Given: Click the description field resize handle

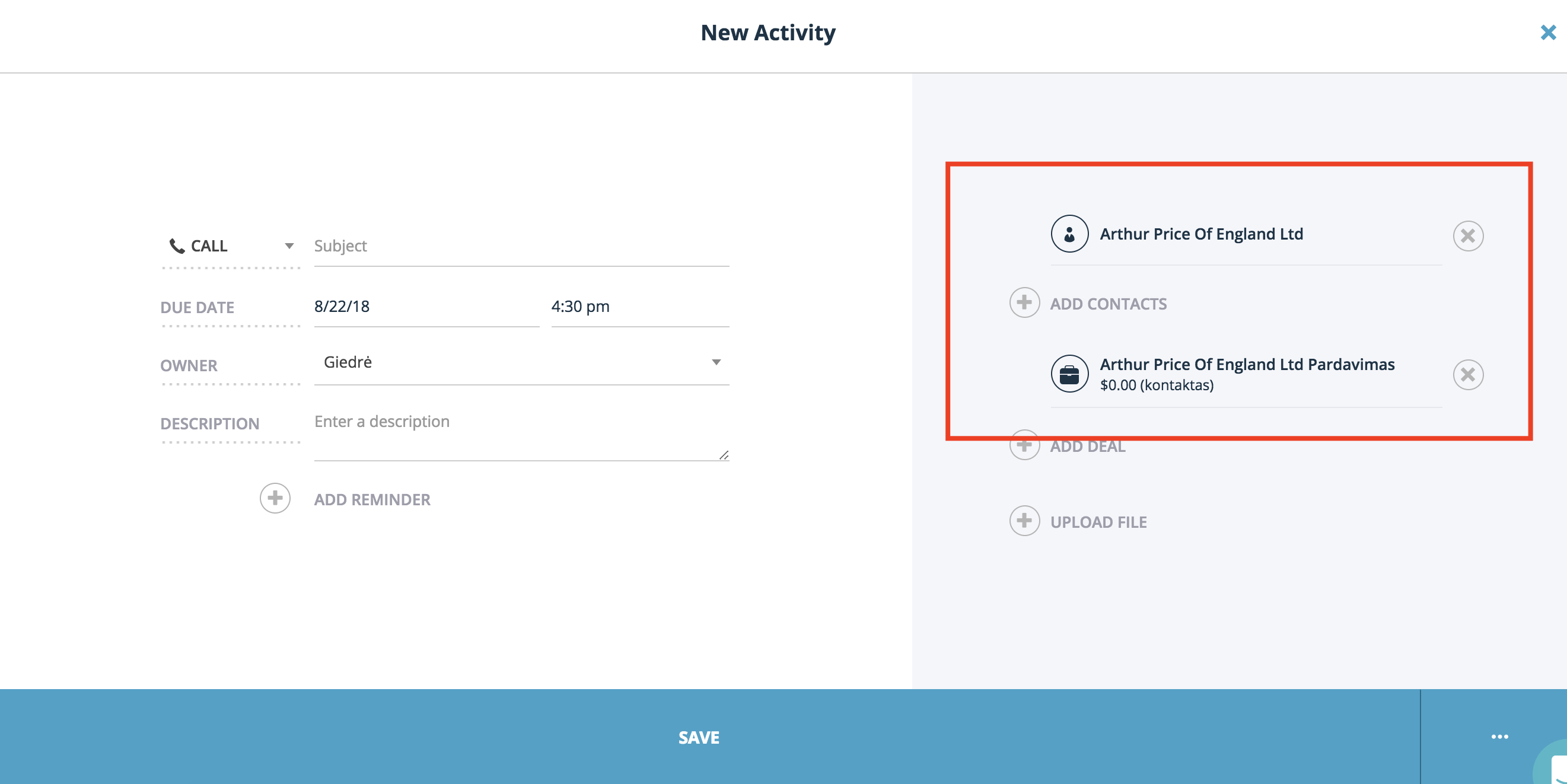Looking at the screenshot, I should coord(723,455).
